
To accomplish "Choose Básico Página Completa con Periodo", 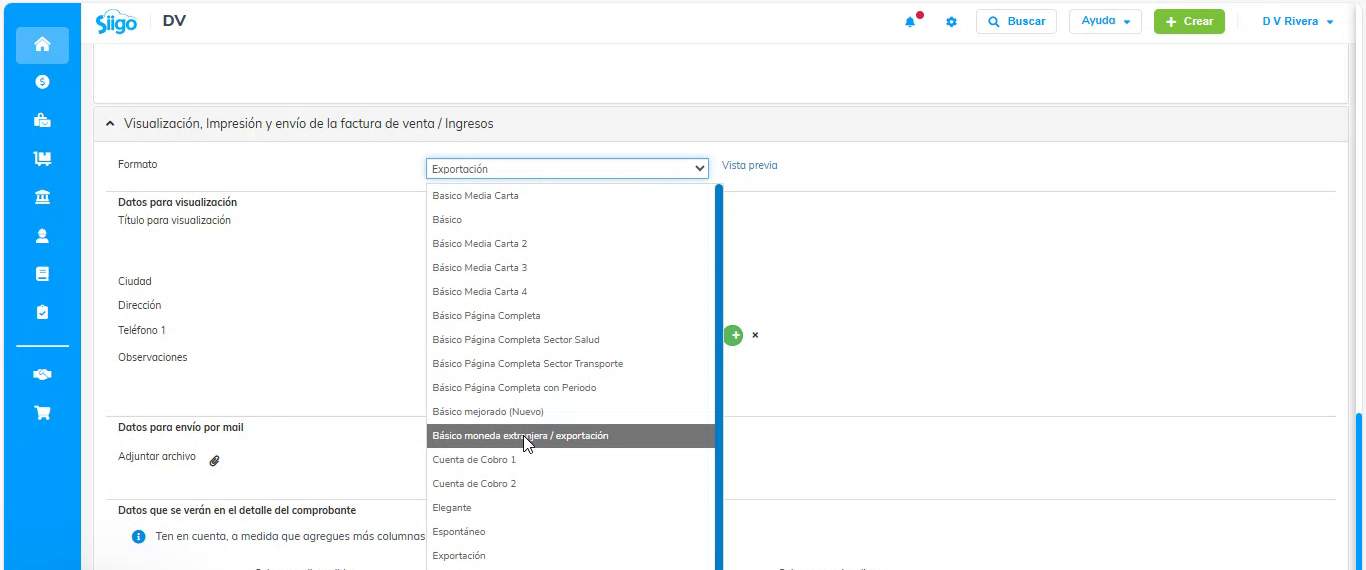I will 570,388.
